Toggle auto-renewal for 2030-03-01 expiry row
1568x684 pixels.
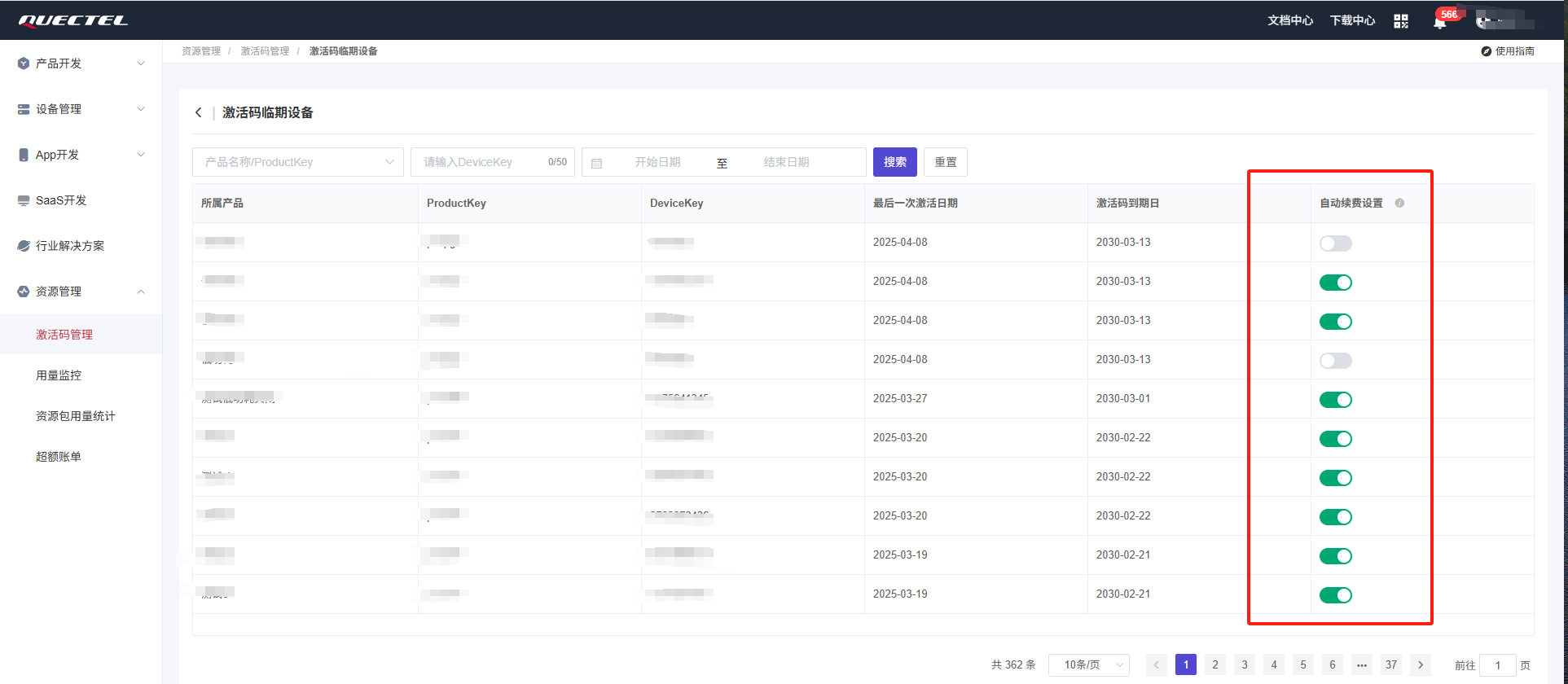(x=1335, y=400)
